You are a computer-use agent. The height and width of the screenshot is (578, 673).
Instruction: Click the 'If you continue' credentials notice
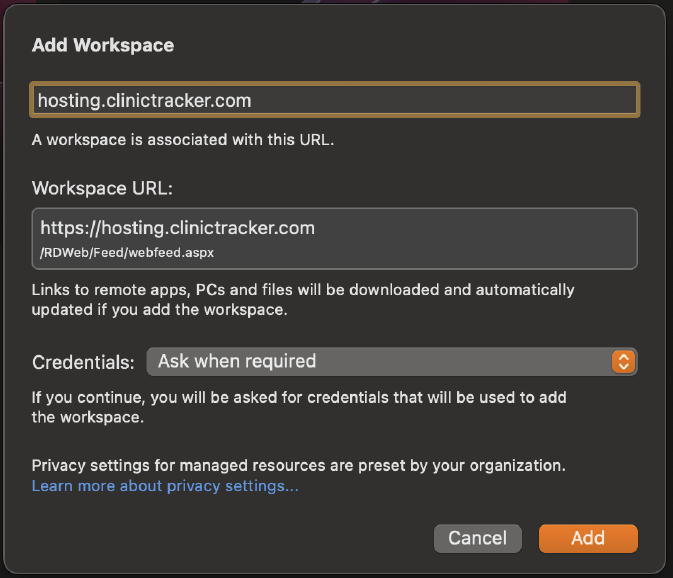[299, 407]
